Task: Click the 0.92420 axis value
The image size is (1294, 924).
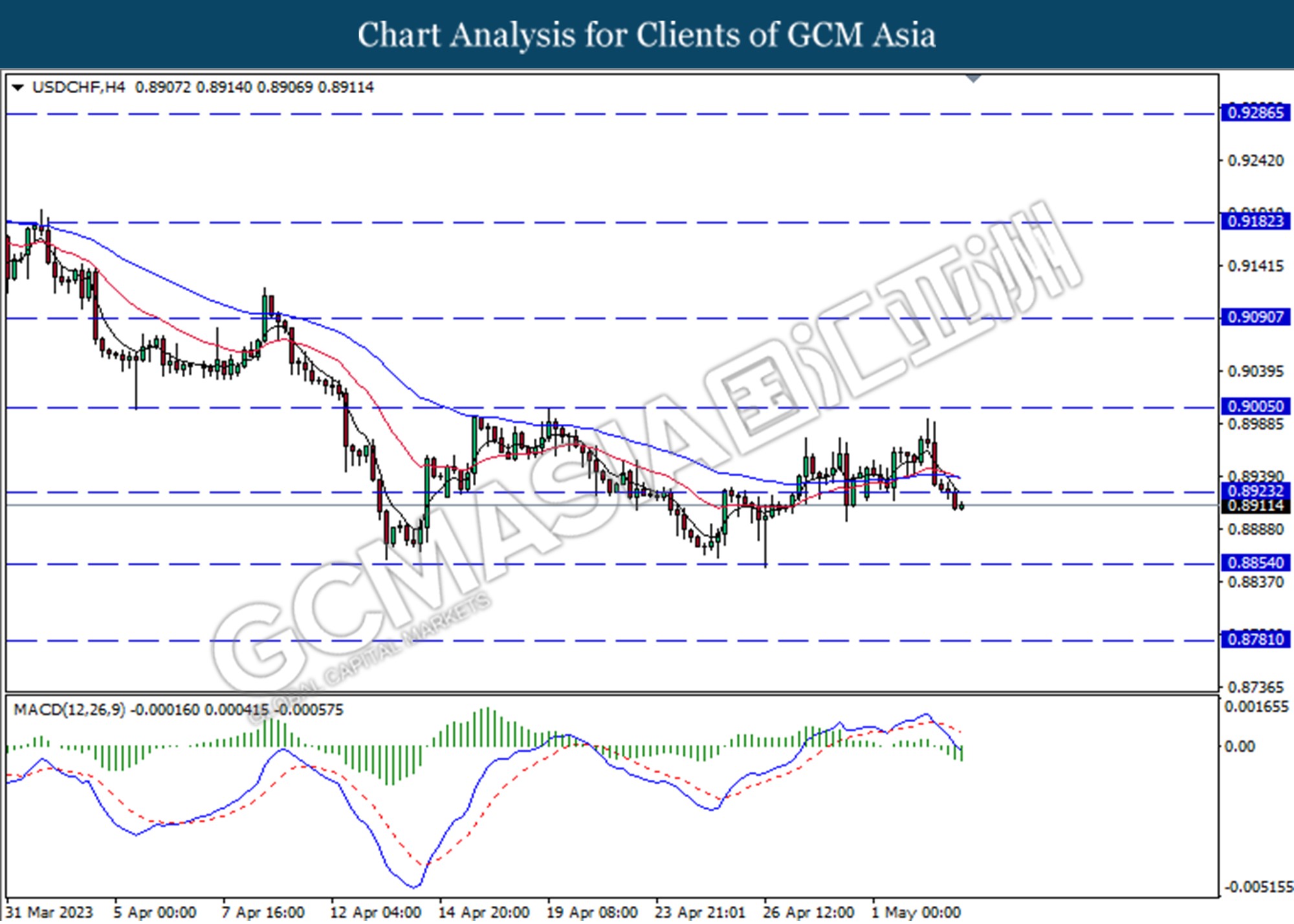Action: tap(1256, 160)
